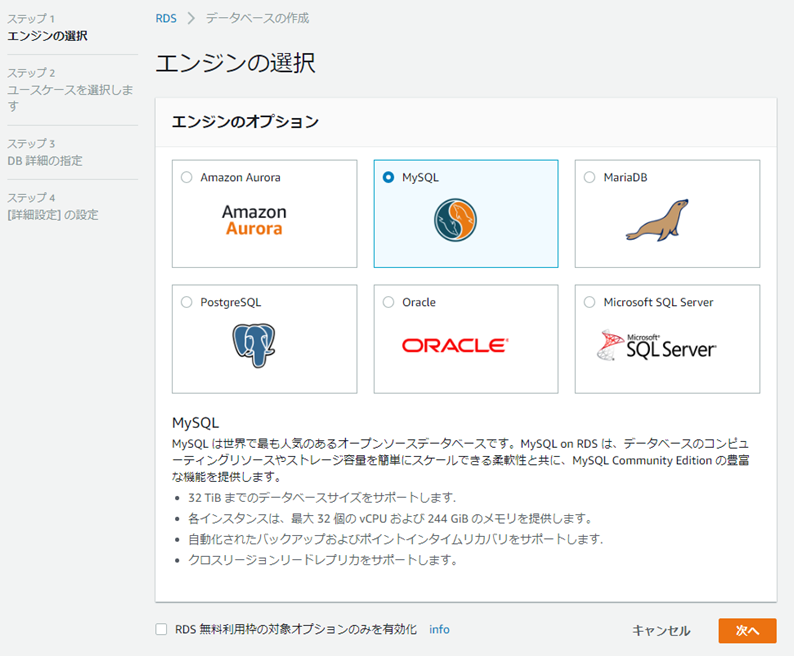Click the MariaDB seal logo
Image resolution: width=794 pixels, height=656 pixels.
tap(657, 220)
